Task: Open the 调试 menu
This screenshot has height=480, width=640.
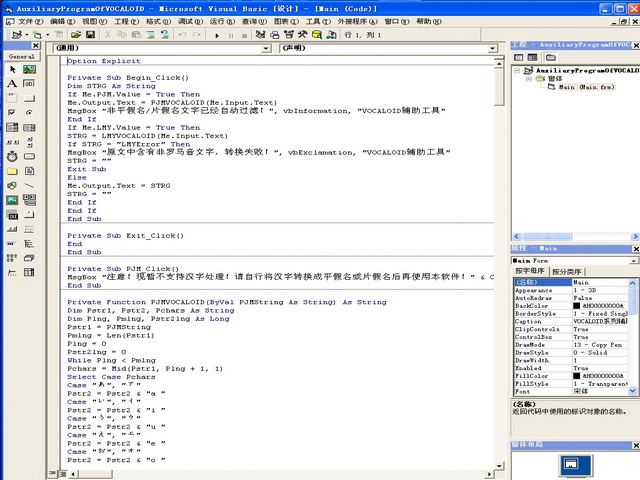Action: [x=190, y=21]
